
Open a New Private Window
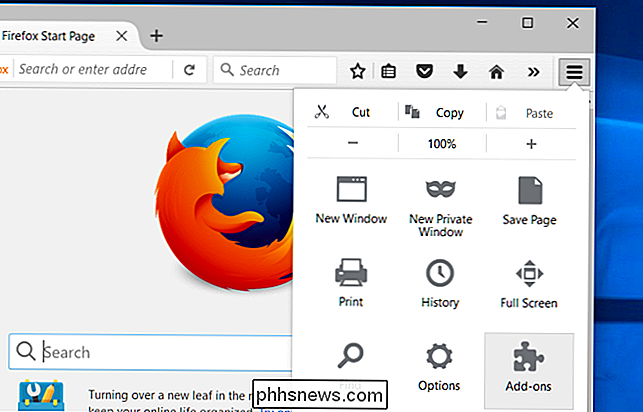[x=441, y=207]
